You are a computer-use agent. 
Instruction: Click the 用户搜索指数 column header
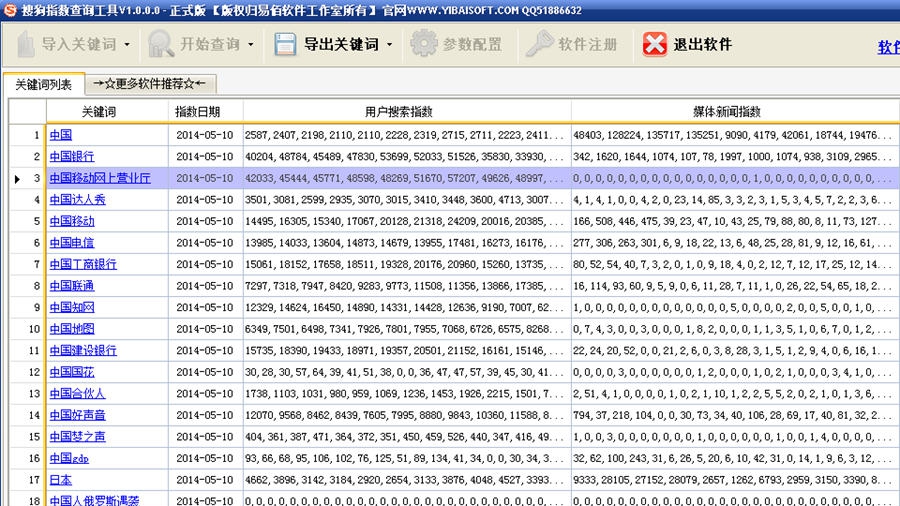click(x=406, y=112)
